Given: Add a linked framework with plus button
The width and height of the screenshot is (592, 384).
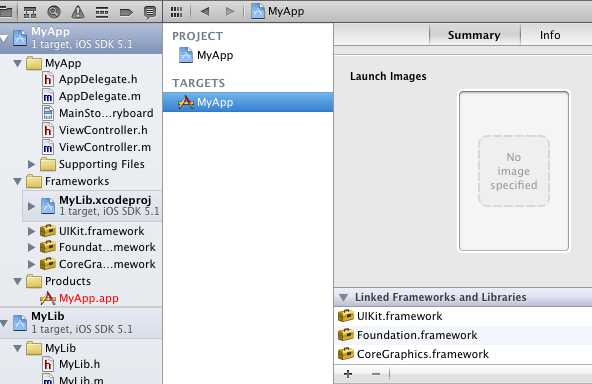Looking at the screenshot, I should (348, 374).
